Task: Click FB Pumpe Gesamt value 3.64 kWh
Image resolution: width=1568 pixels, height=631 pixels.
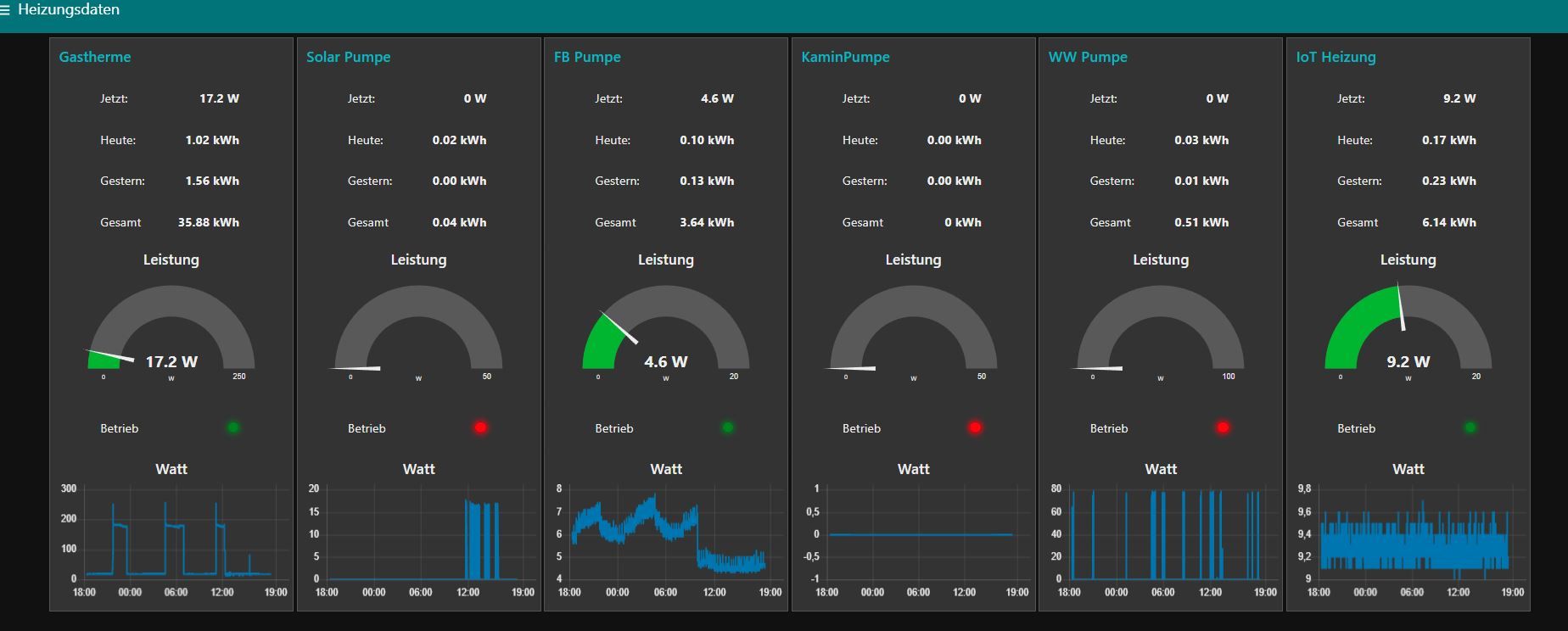Action: [x=707, y=222]
